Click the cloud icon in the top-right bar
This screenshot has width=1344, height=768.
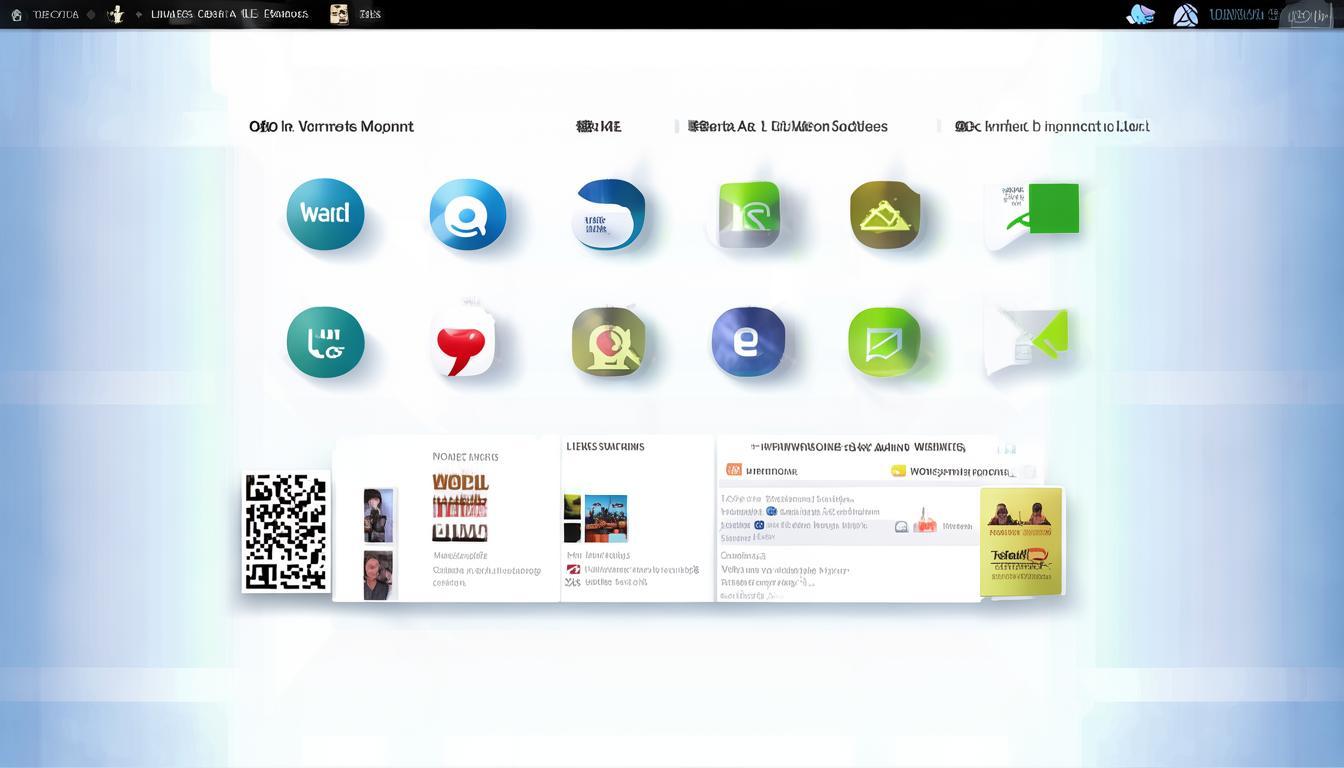[1140, 15]
